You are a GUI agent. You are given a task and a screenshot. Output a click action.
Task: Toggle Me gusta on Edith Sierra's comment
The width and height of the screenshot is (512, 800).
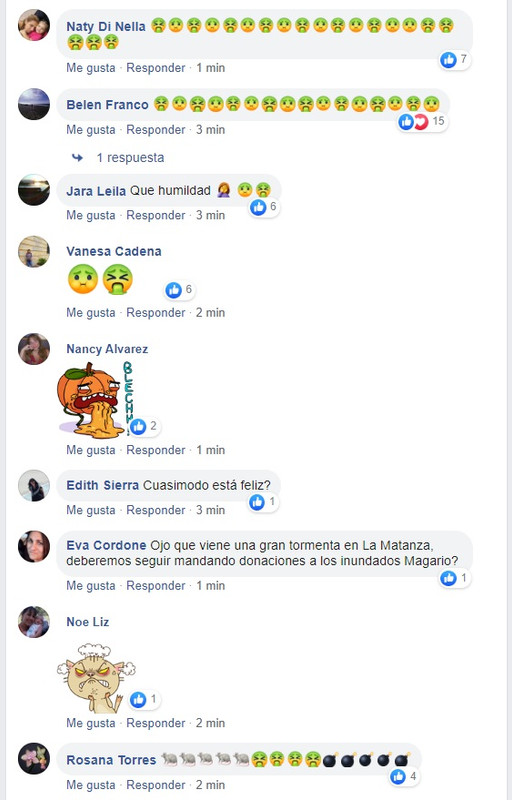tap(91, 510)
